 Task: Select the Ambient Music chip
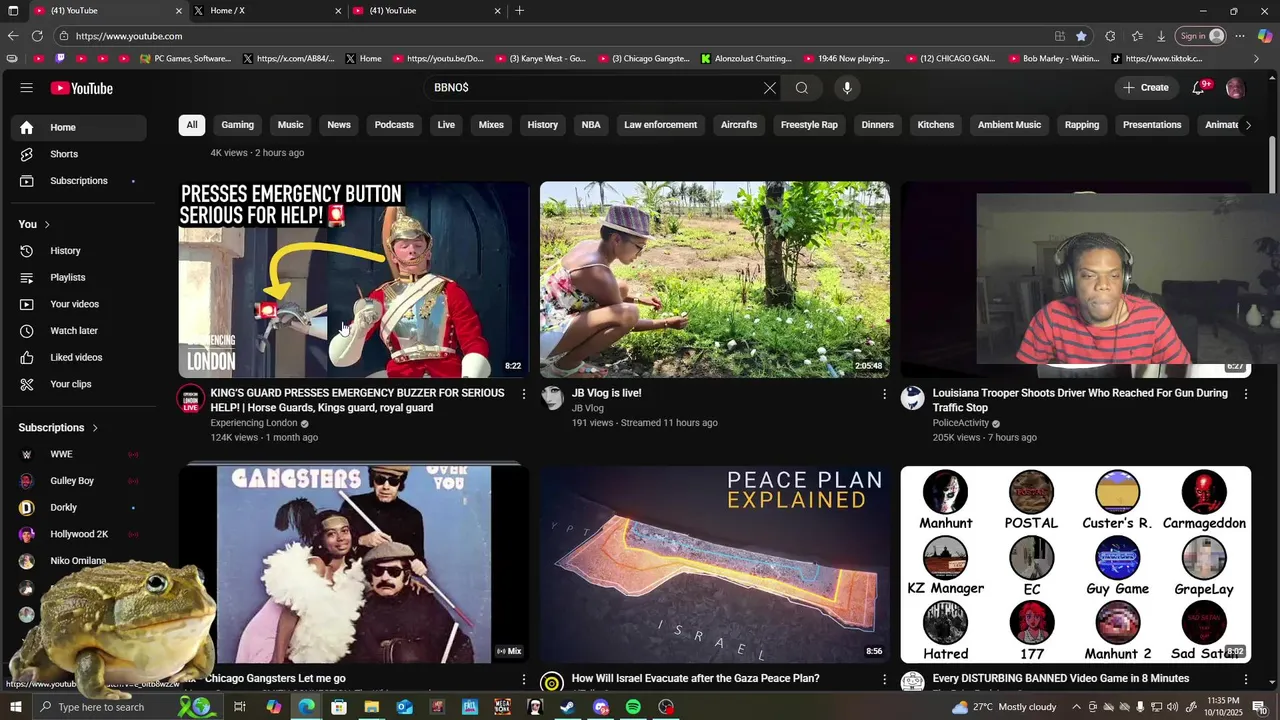point(1009,125)
